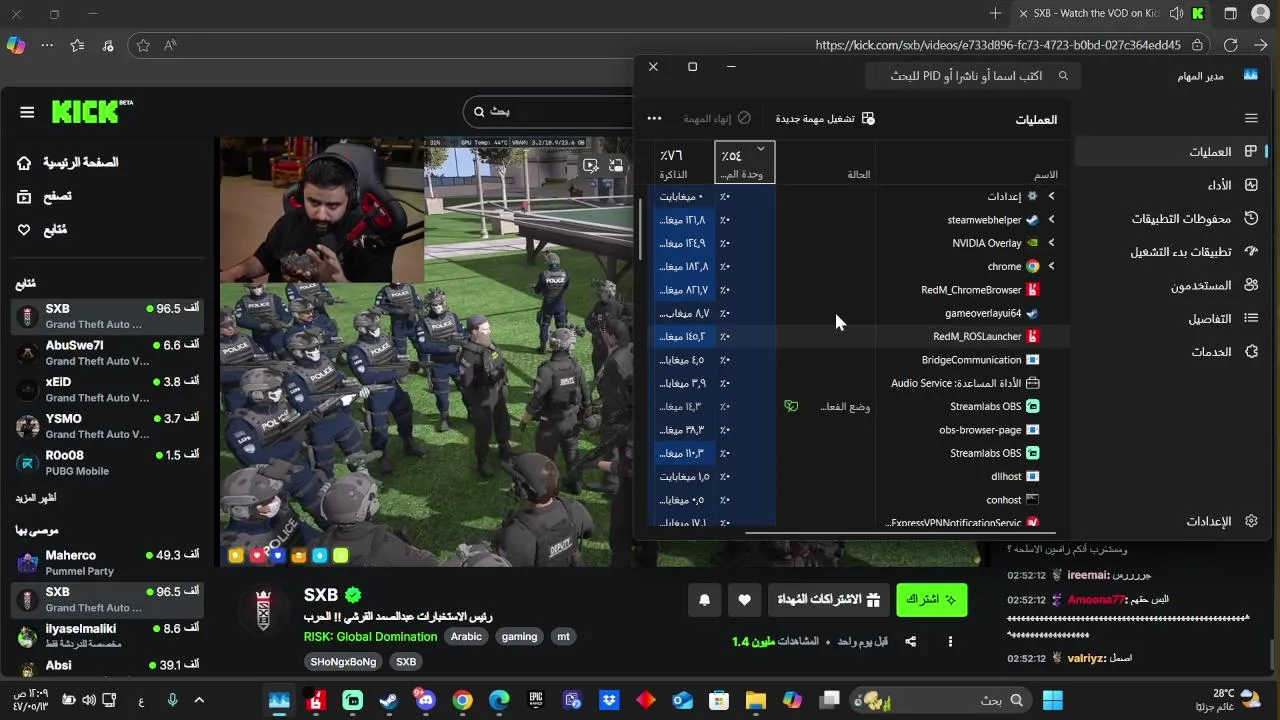1280x720 pixels.
Task: Open ilyaselmaliki channel in recommended list
Action: coord(108,636)
